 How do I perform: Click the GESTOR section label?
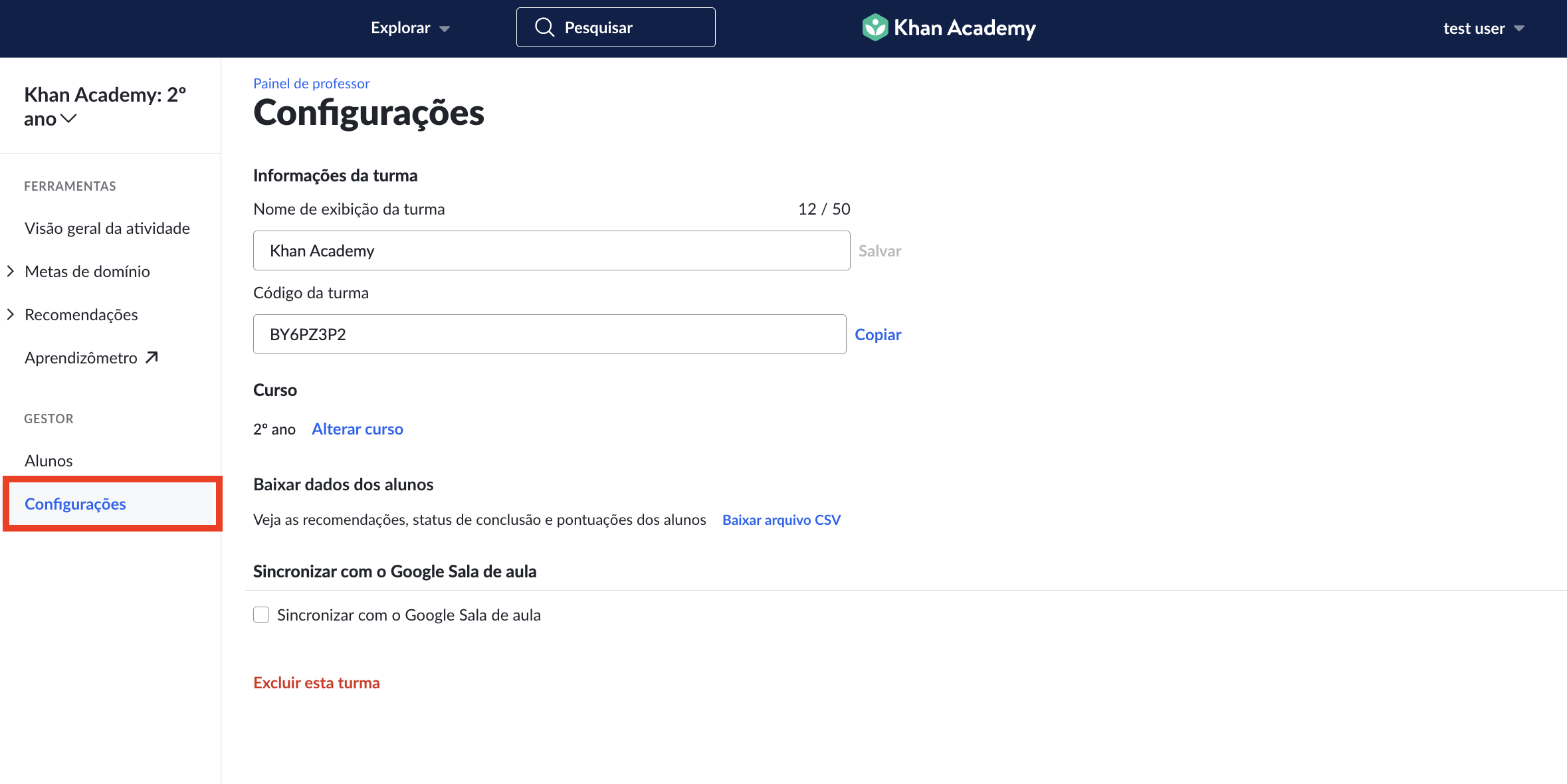pos(49,419)
